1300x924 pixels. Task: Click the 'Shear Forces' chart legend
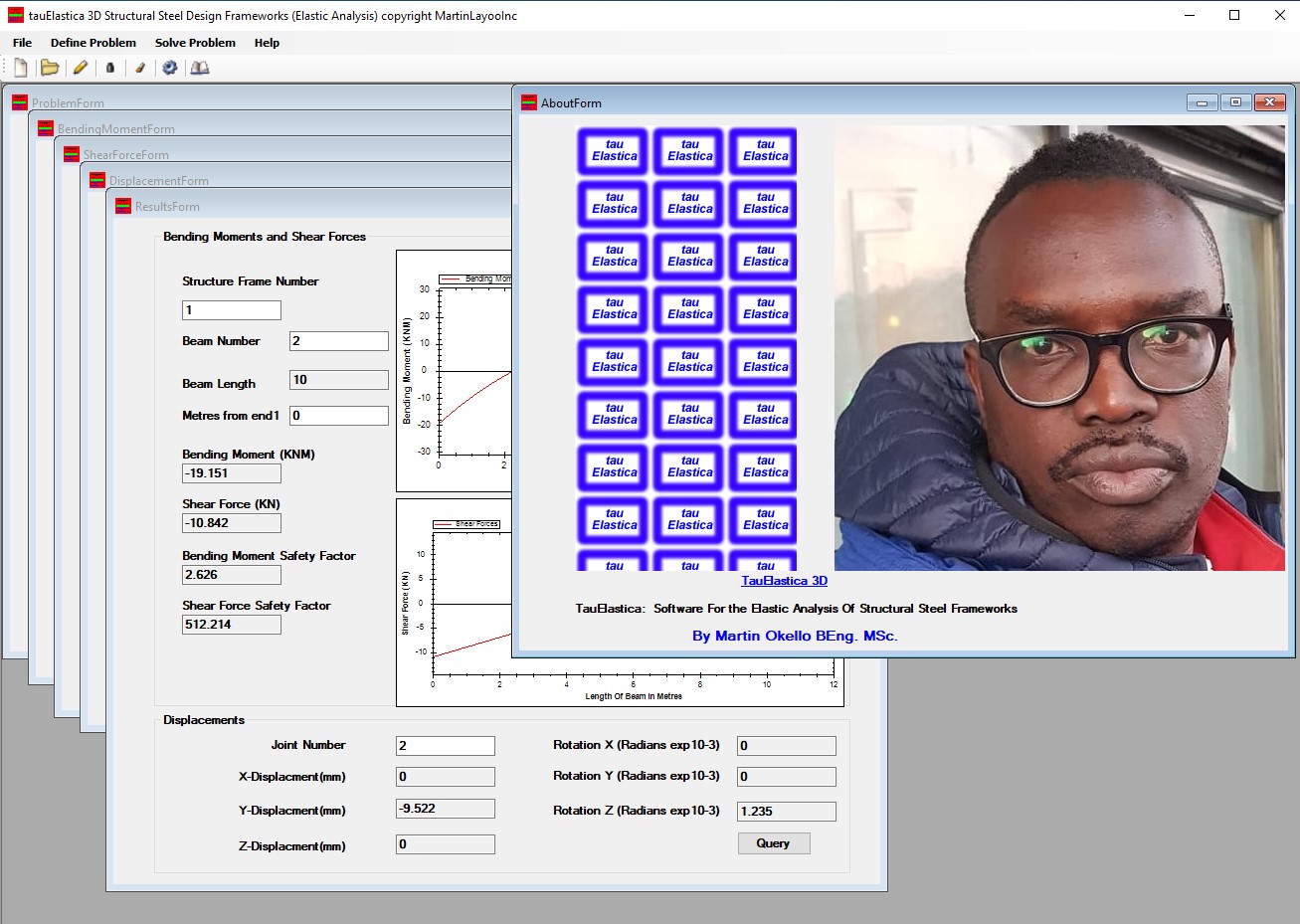466,524
